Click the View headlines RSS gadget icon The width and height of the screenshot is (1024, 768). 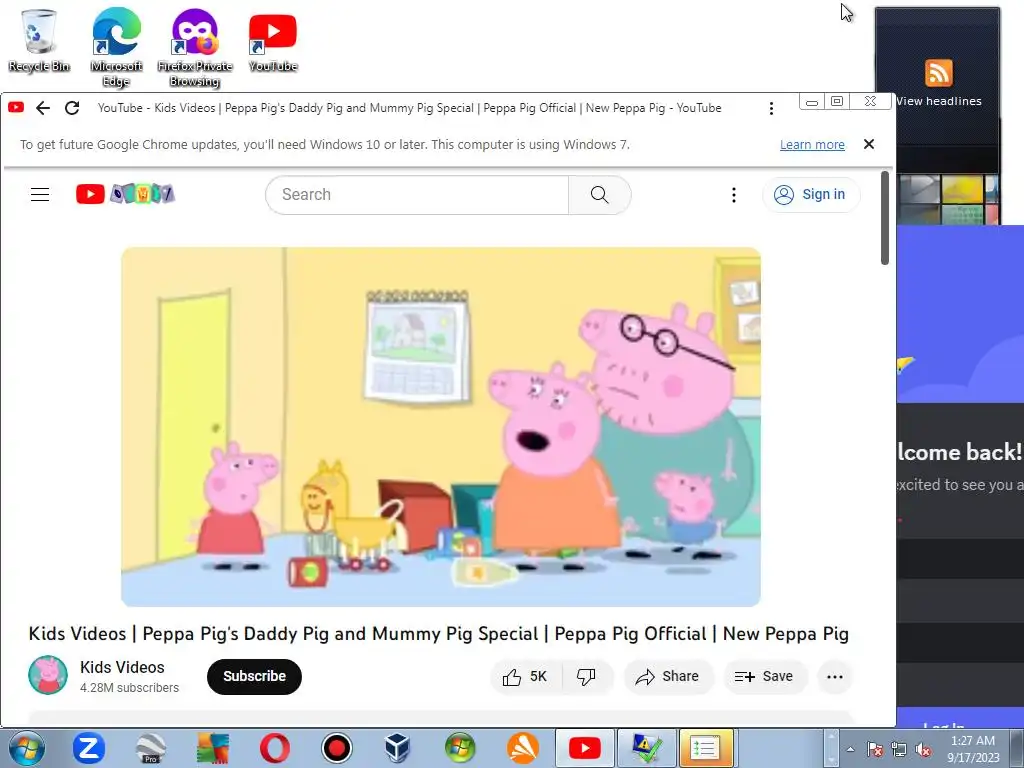click(x=938, y=72)
